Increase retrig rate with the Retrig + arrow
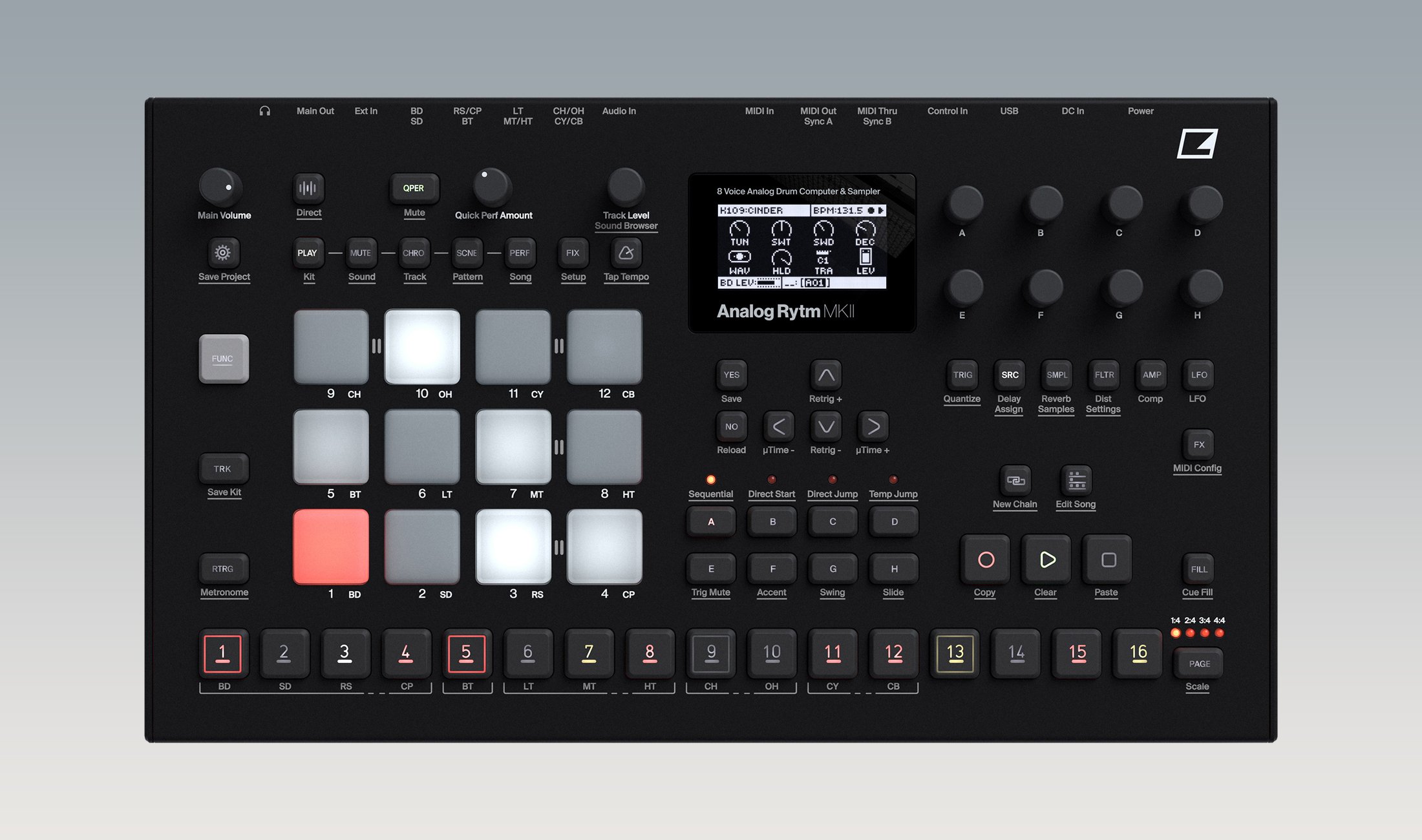Screen dimensions: 1422x840 (x=825, y=375)
